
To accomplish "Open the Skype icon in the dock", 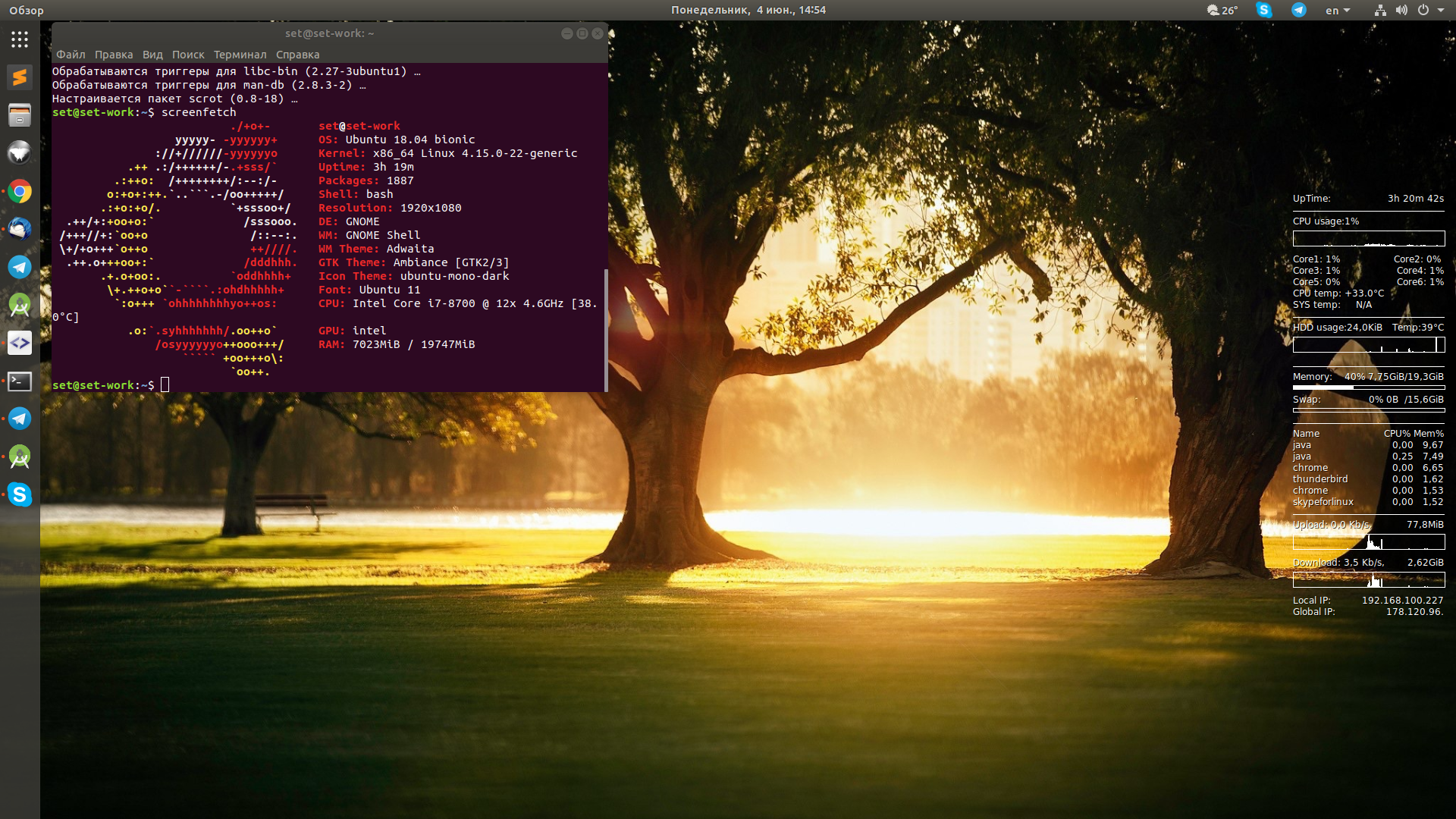I will [x=20, y=494].
